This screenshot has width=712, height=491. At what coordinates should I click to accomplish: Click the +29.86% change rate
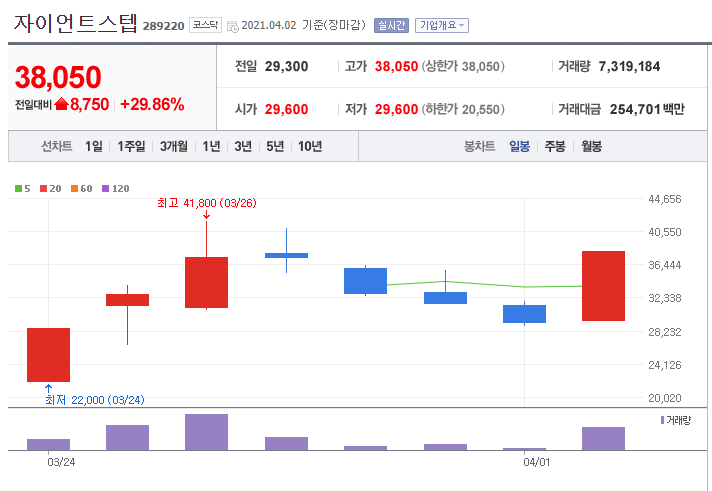coord(152,105)
